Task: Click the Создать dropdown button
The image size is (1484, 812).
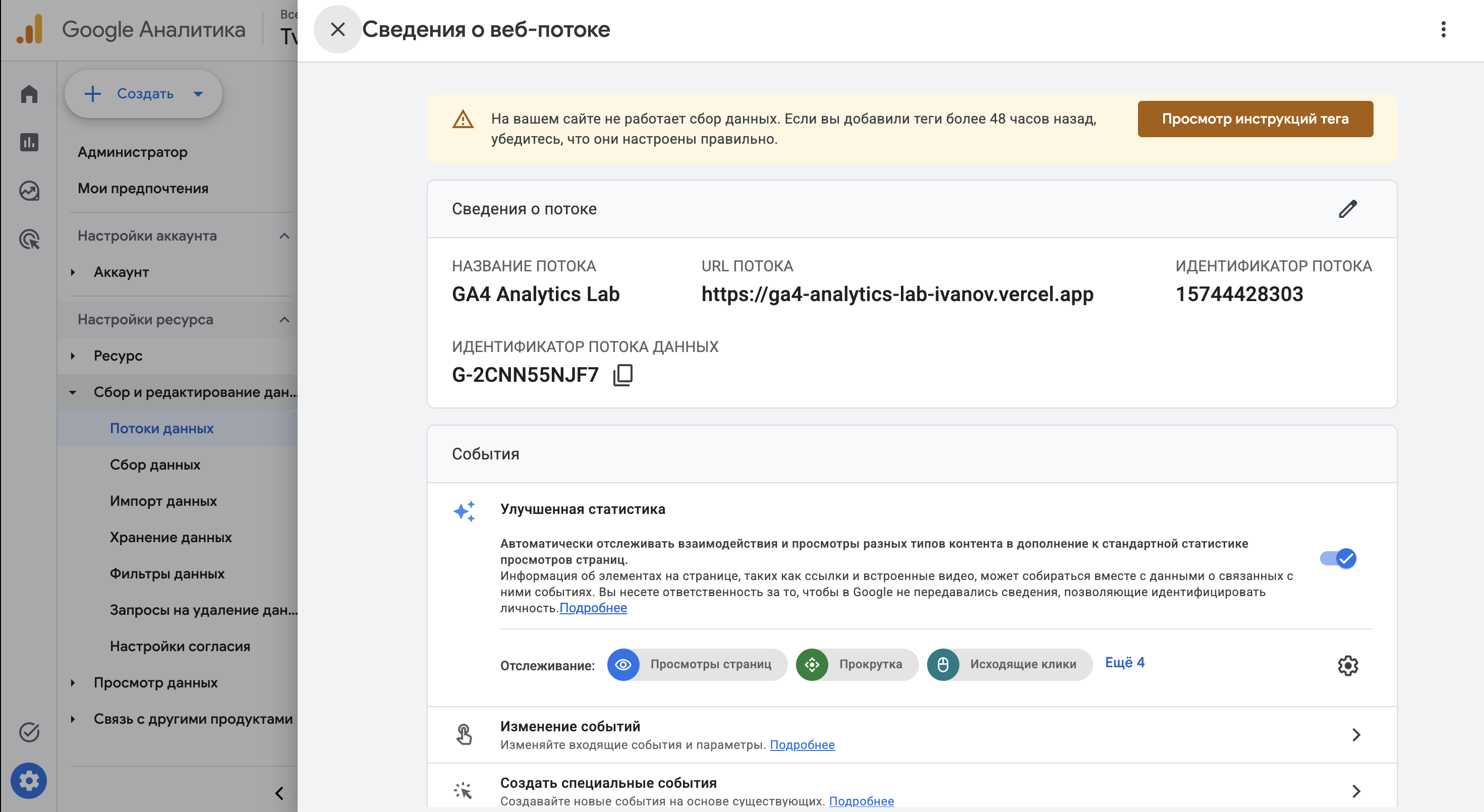Action: pyautogui.click(x=143, y=94)
